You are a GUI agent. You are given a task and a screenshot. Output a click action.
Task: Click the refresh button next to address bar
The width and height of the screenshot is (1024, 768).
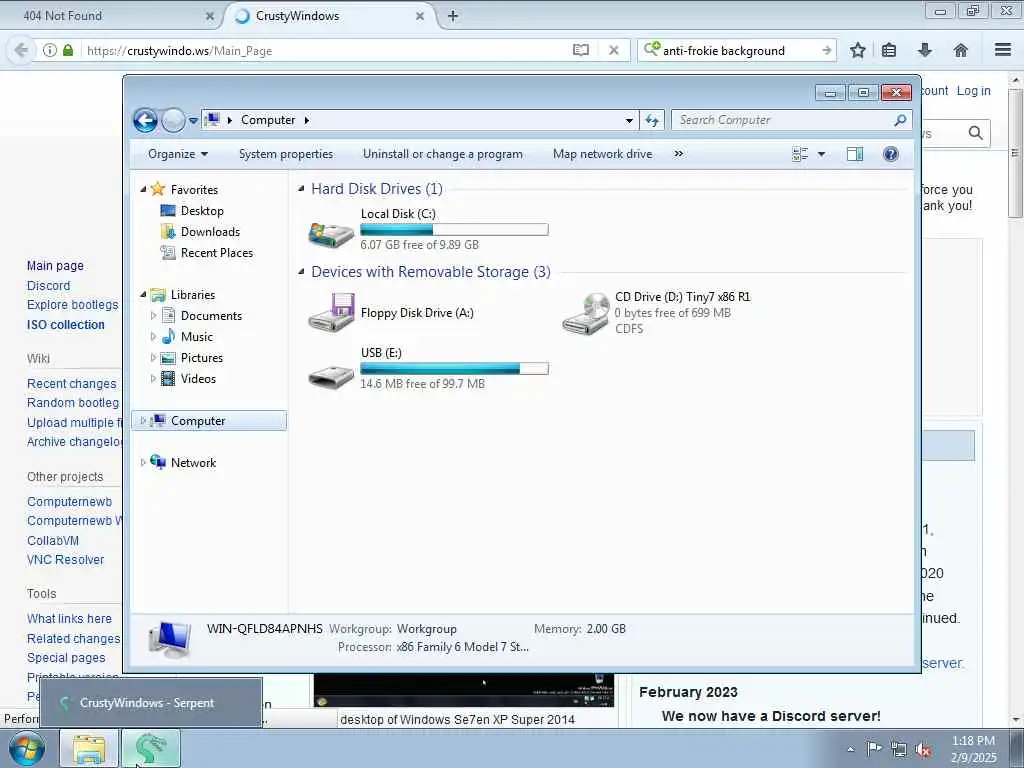tap(652, 120)
